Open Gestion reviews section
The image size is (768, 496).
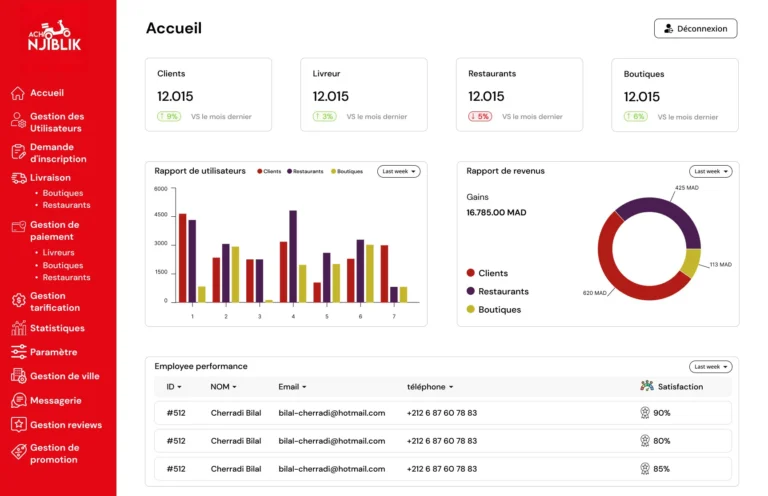click(66, 425)
